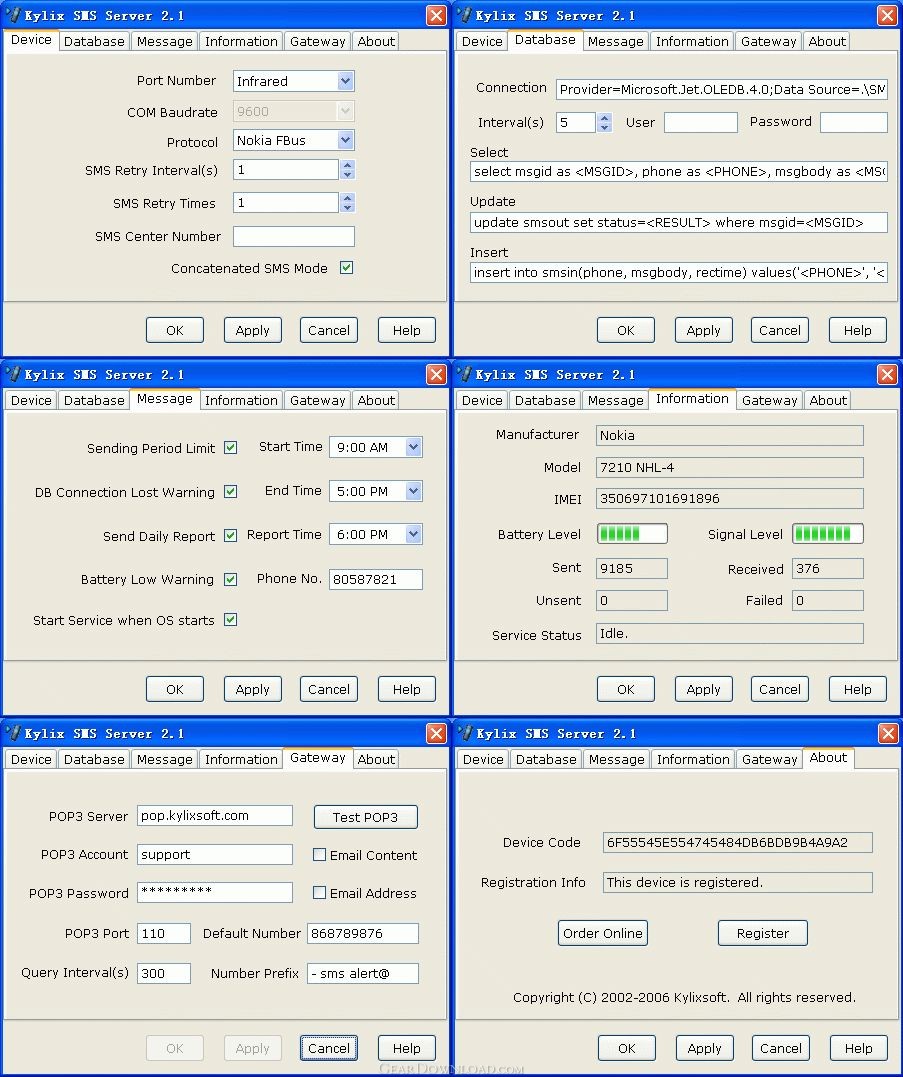Select the Device tab in the Gateway-tab window
The height and width of the screenshot is (1077, 903).
31,760
